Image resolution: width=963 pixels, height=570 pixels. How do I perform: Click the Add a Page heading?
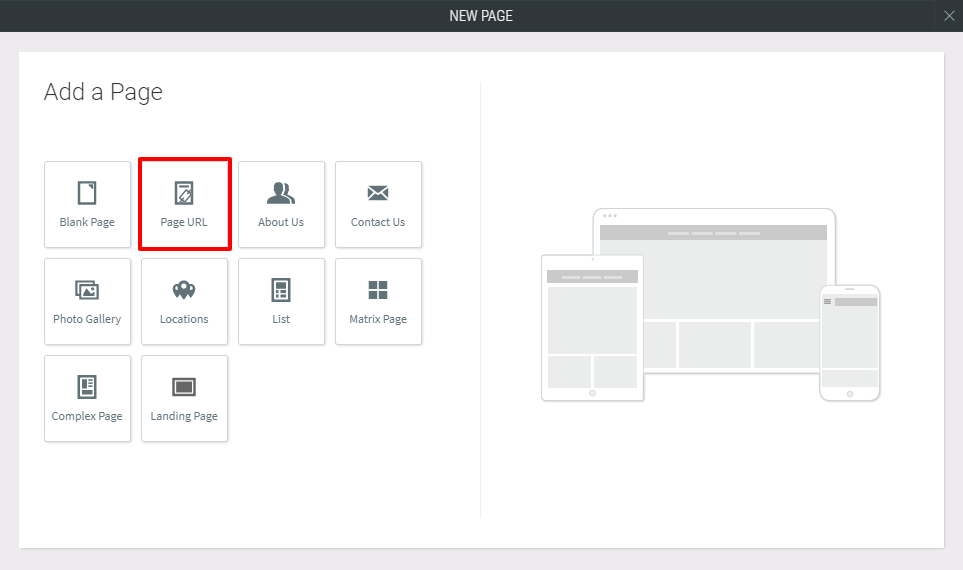(x=103, y=92)
